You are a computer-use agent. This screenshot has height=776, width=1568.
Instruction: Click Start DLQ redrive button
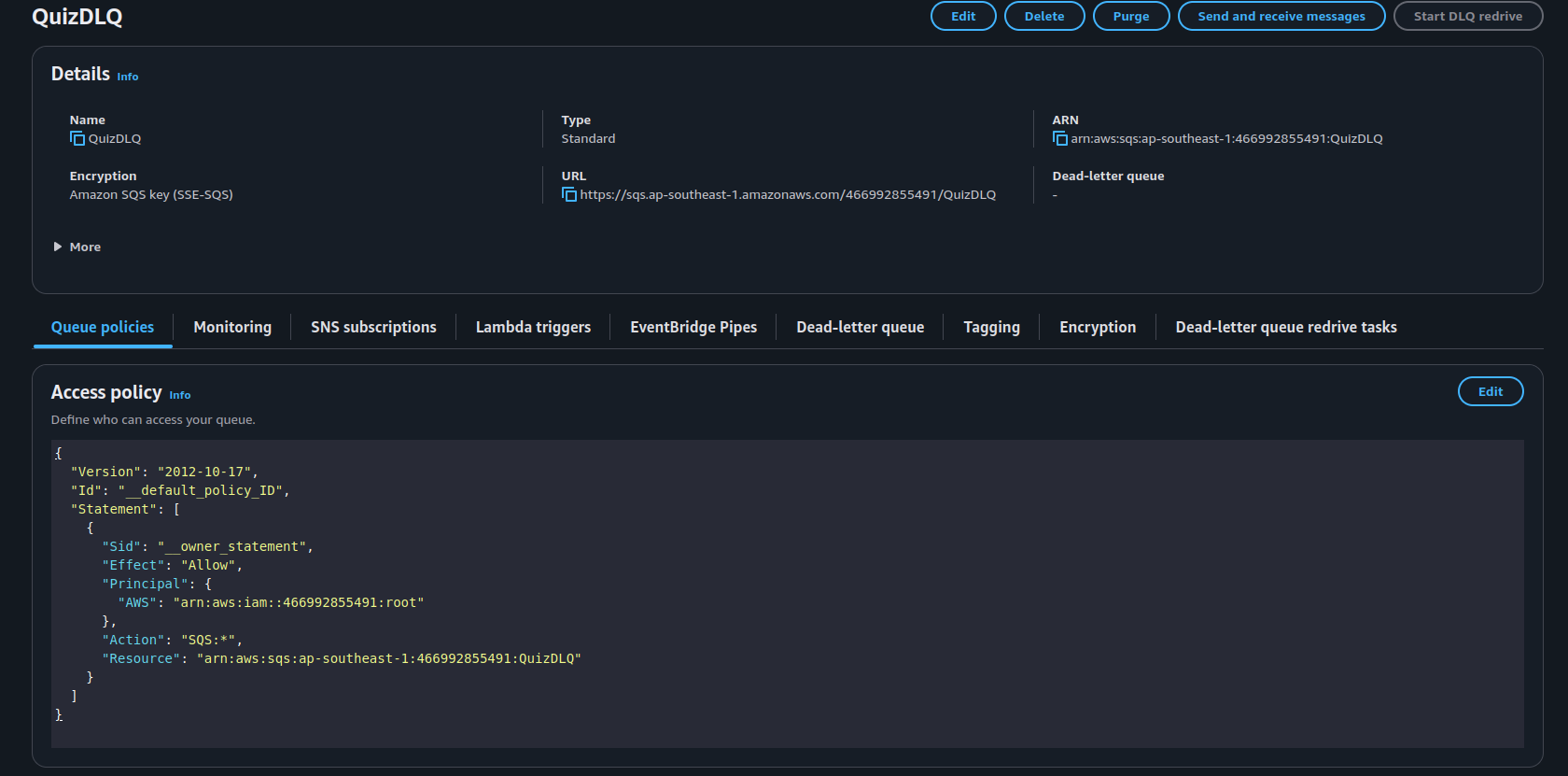coord(1467,17)
